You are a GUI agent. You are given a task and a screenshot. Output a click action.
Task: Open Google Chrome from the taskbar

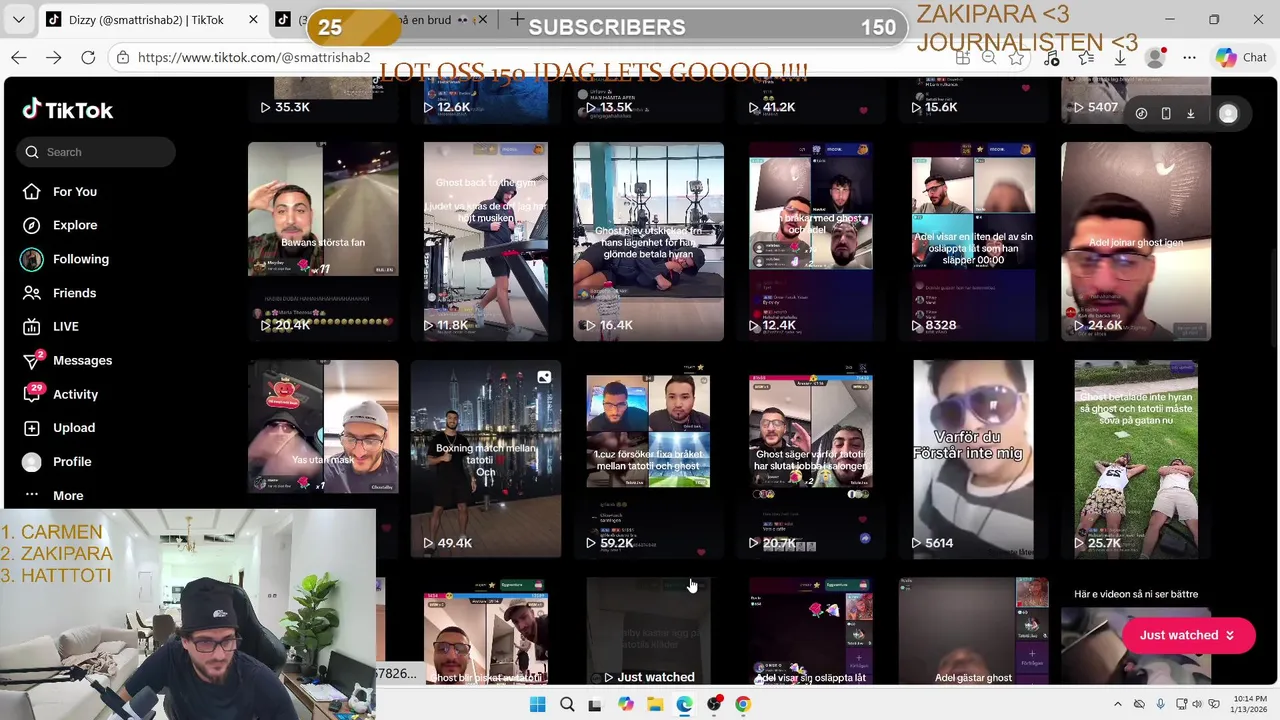coord(743,704)
